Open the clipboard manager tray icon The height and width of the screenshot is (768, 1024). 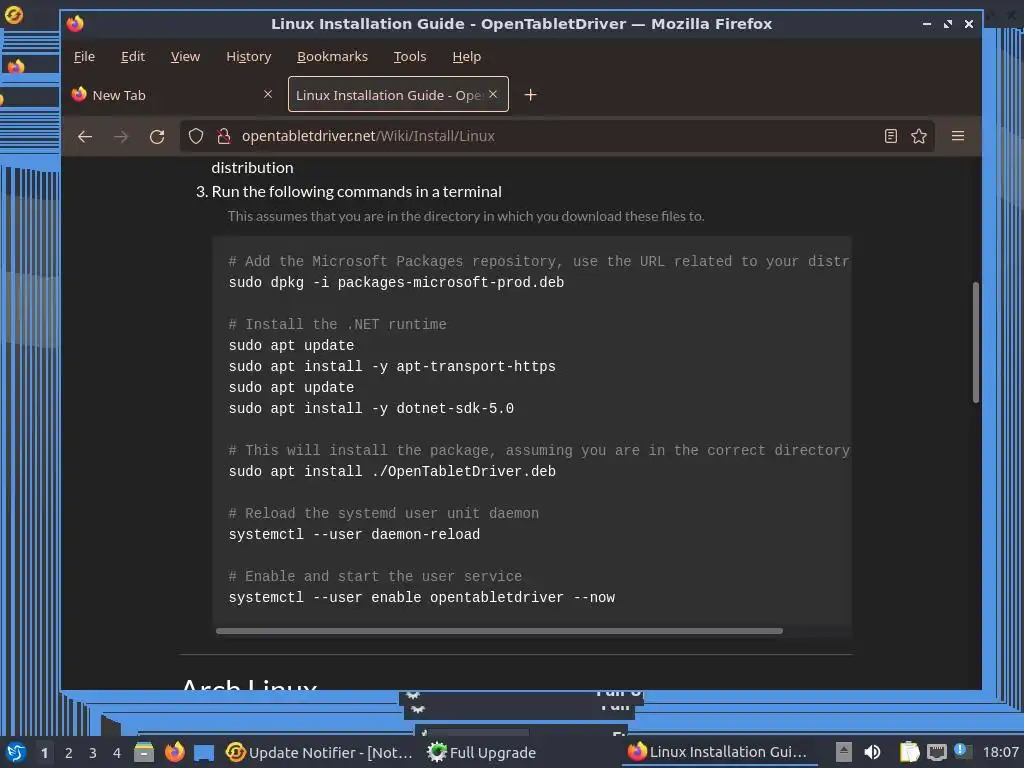pyautogui.click(x=909, y=752)
